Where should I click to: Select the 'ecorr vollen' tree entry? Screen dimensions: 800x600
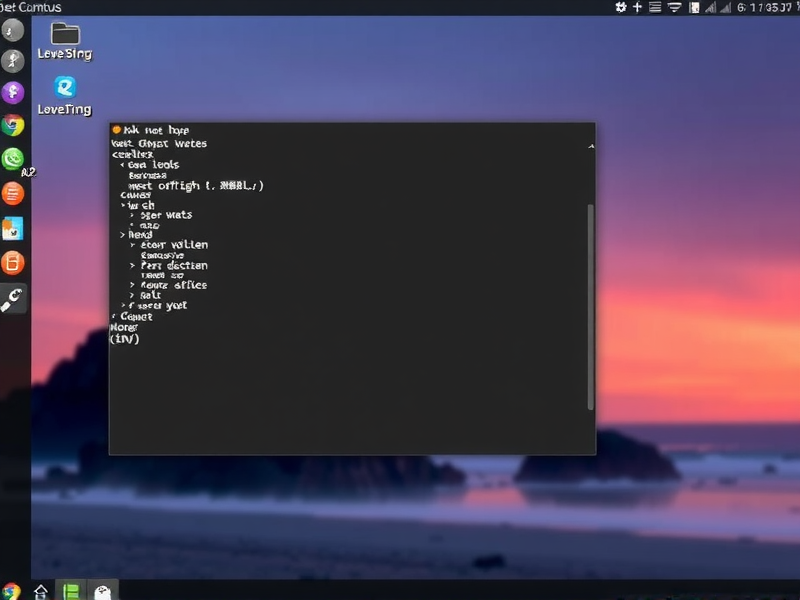click(x=174, y=245)
